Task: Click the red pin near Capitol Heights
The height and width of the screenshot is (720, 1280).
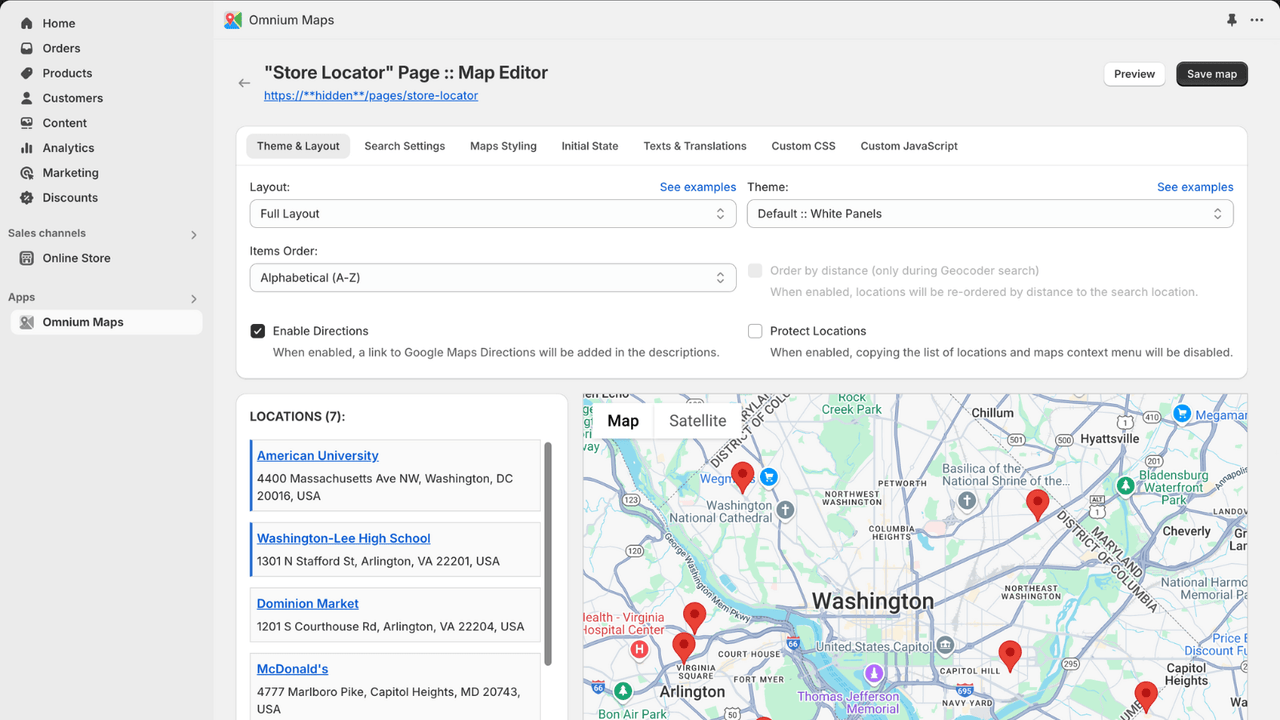Action: click(1146, 696)
